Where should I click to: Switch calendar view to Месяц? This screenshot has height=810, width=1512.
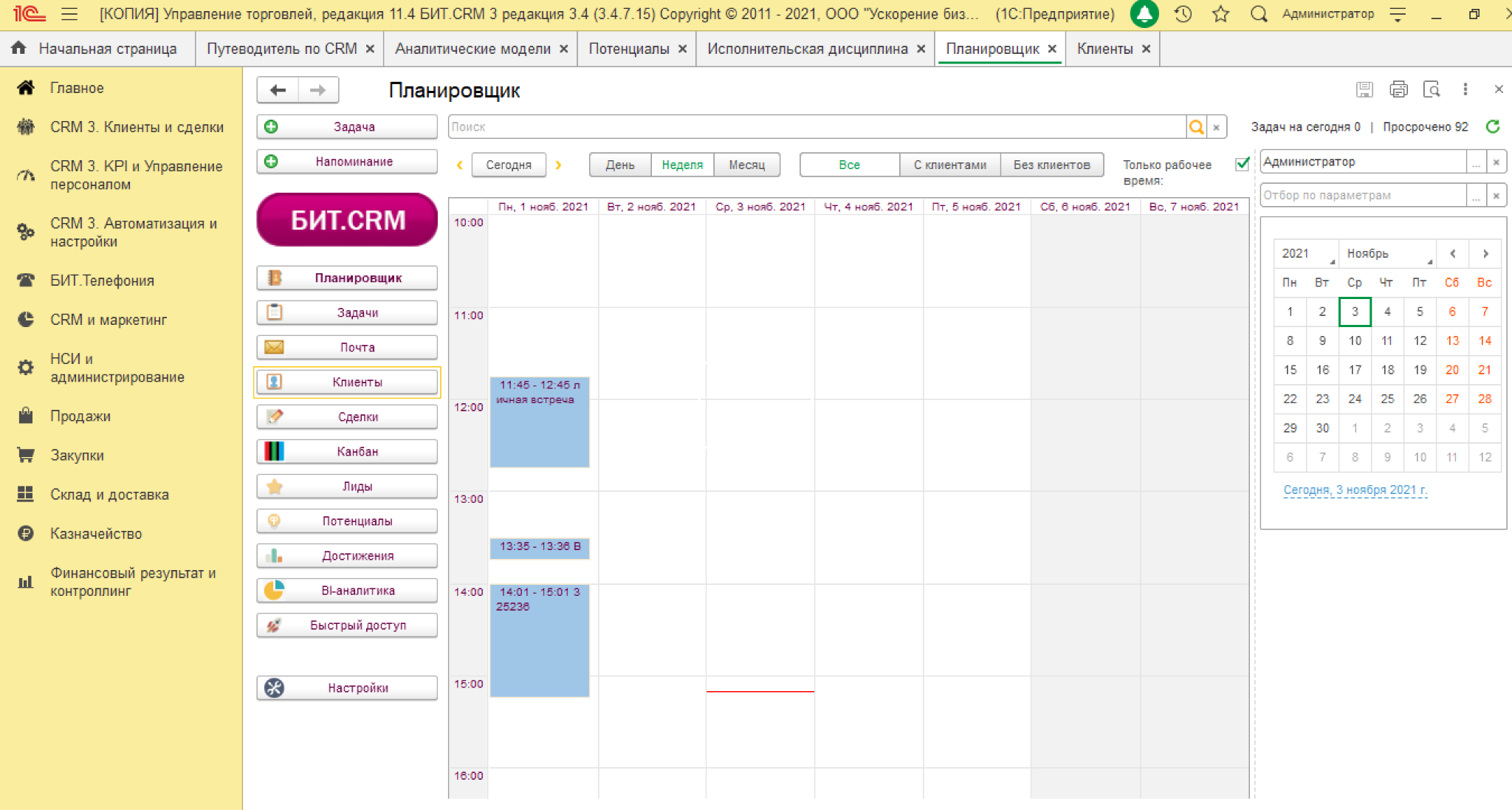point(746,165)
